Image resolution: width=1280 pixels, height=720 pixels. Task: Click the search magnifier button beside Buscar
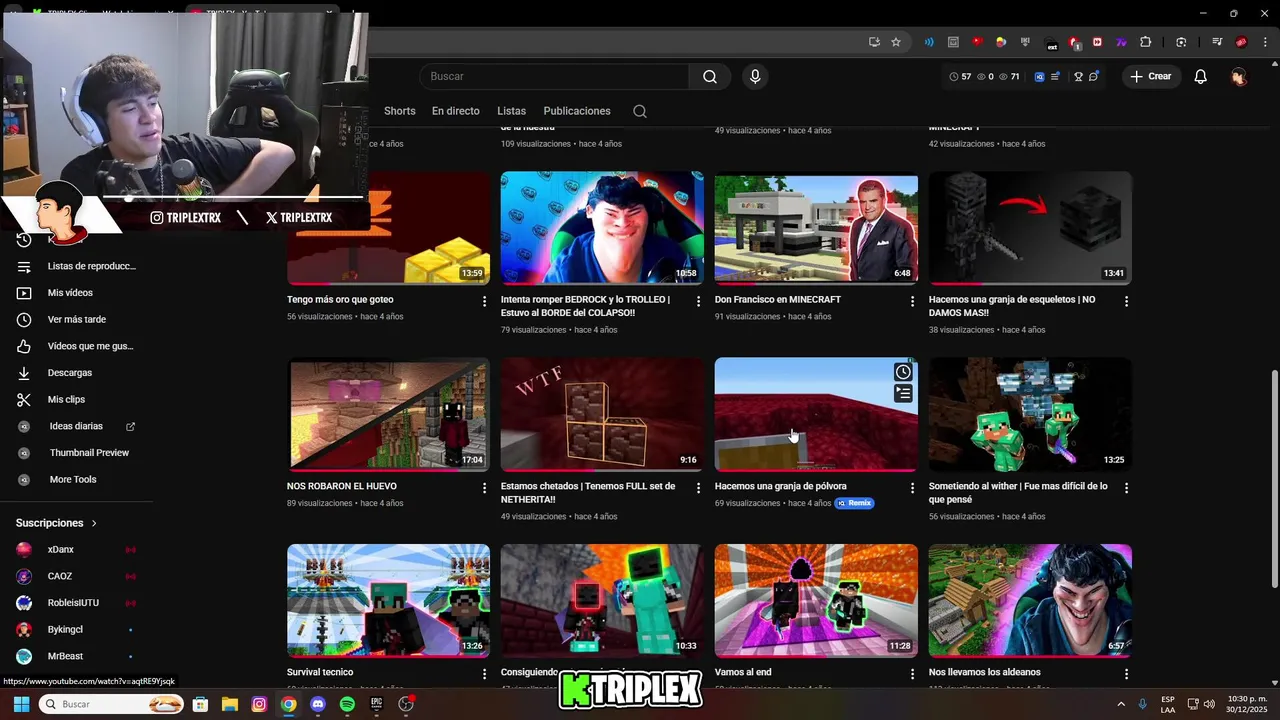pyautogui.click(x=710, y=76)
